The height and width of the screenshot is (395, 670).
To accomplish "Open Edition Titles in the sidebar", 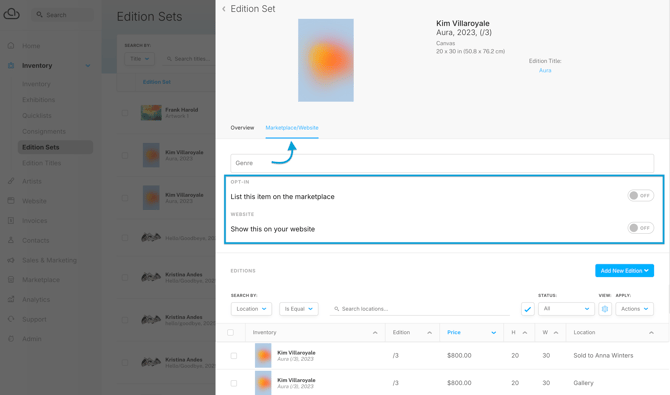I will point(41,163).
